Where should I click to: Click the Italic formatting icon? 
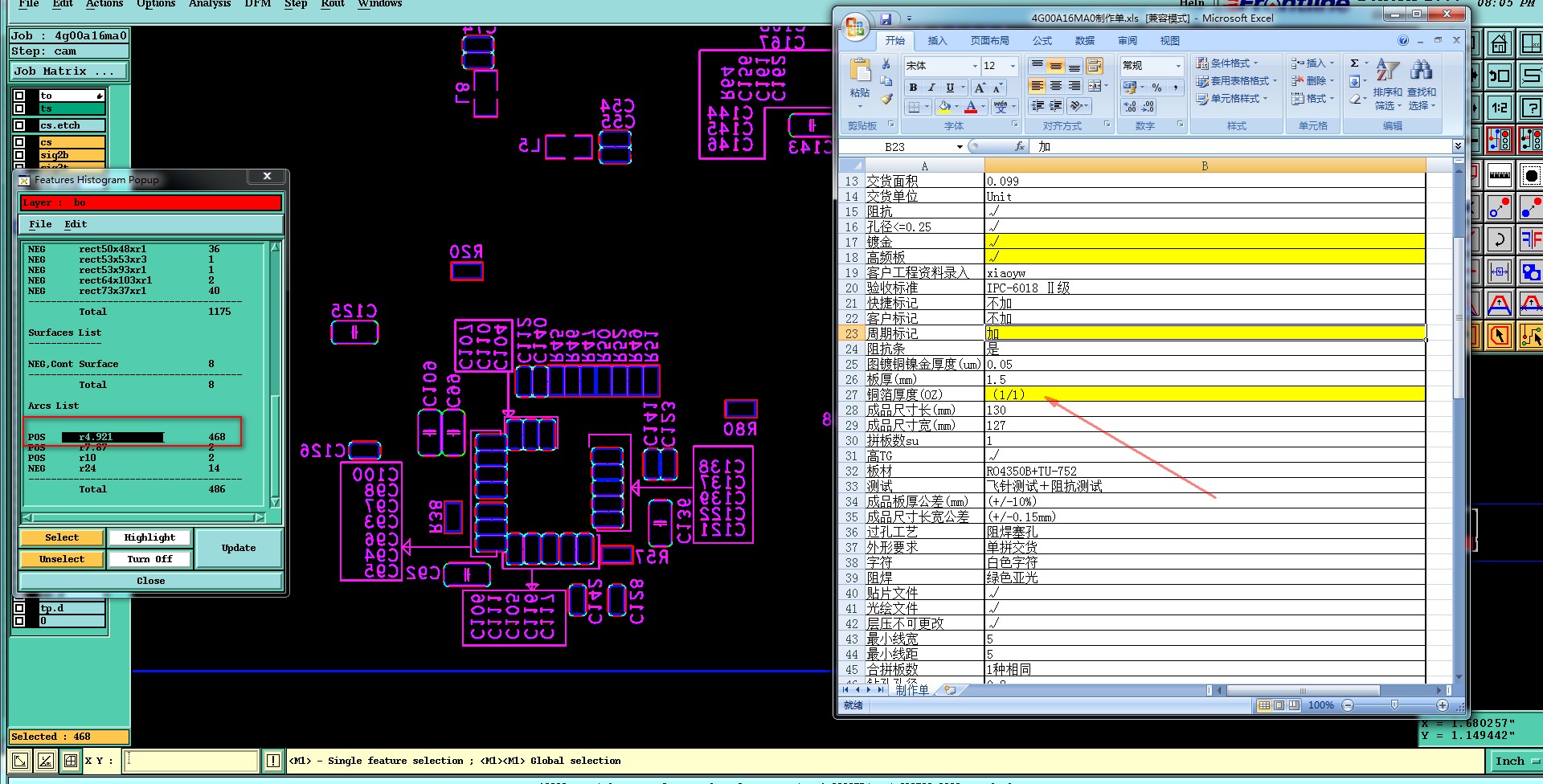click(x=931, y=88)
